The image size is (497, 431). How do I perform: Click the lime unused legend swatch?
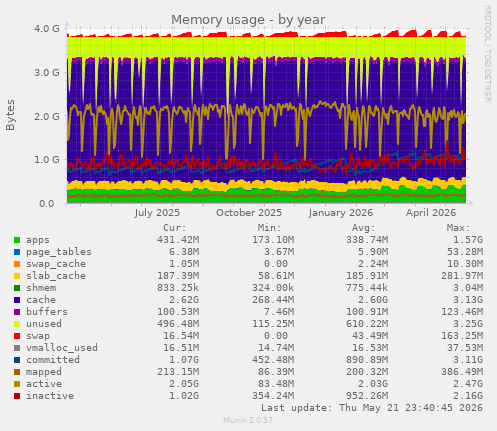pos(17,324)
